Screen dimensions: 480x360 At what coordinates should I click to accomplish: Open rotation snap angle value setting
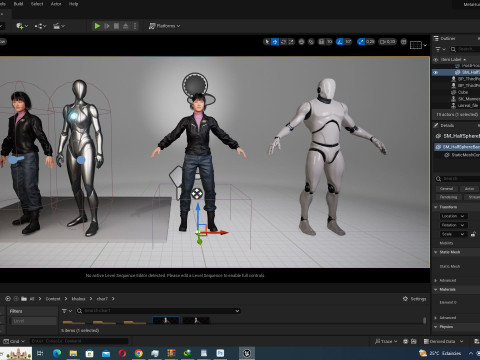pos(348,42)
